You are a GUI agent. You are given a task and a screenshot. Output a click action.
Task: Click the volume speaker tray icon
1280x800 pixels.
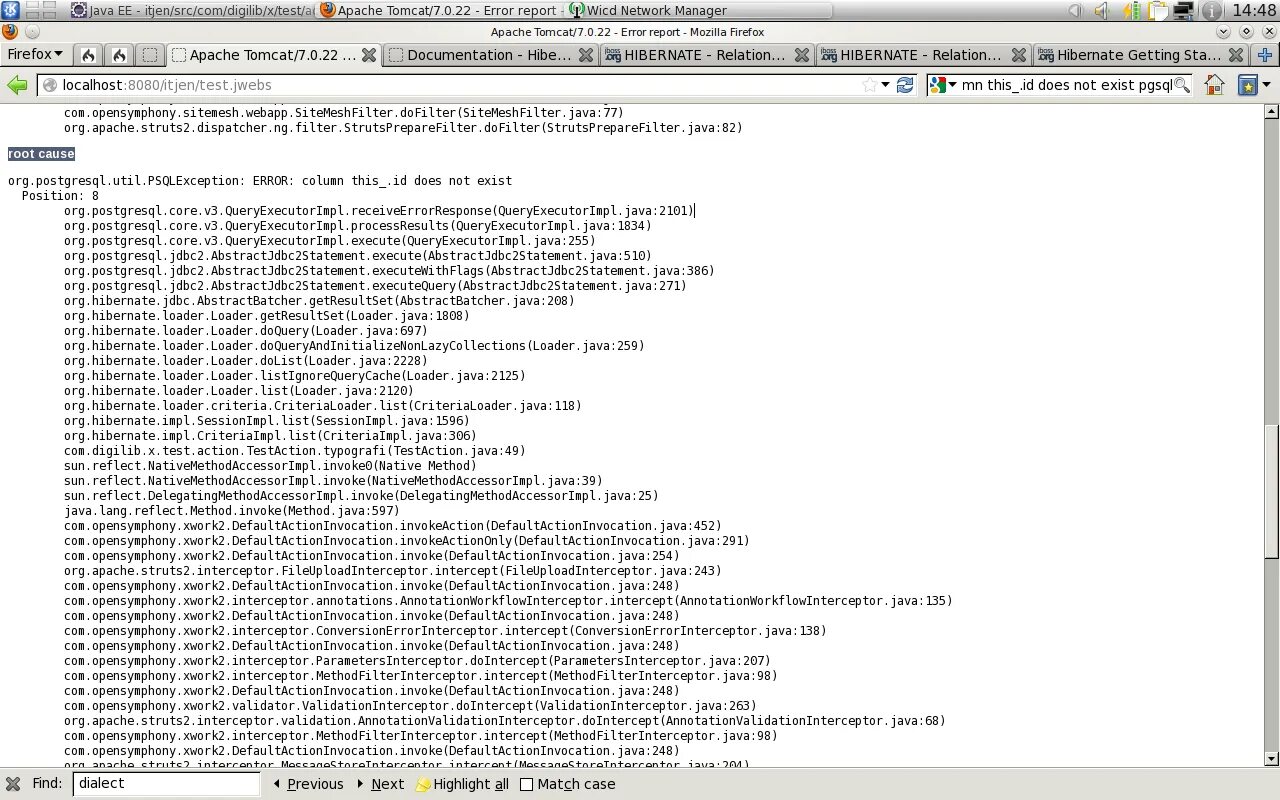(1101, 11)
